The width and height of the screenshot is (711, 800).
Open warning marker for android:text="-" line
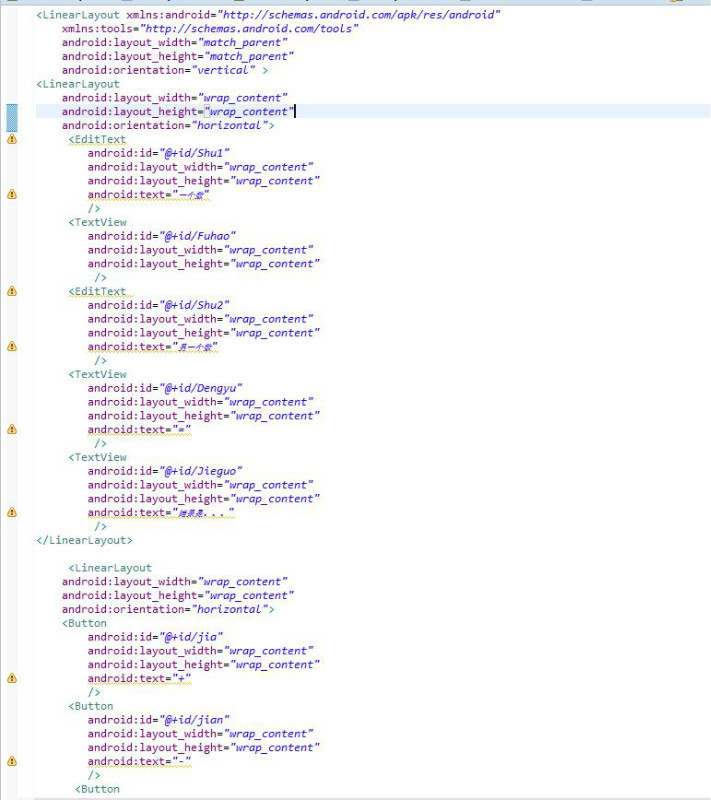click(12, 762)
